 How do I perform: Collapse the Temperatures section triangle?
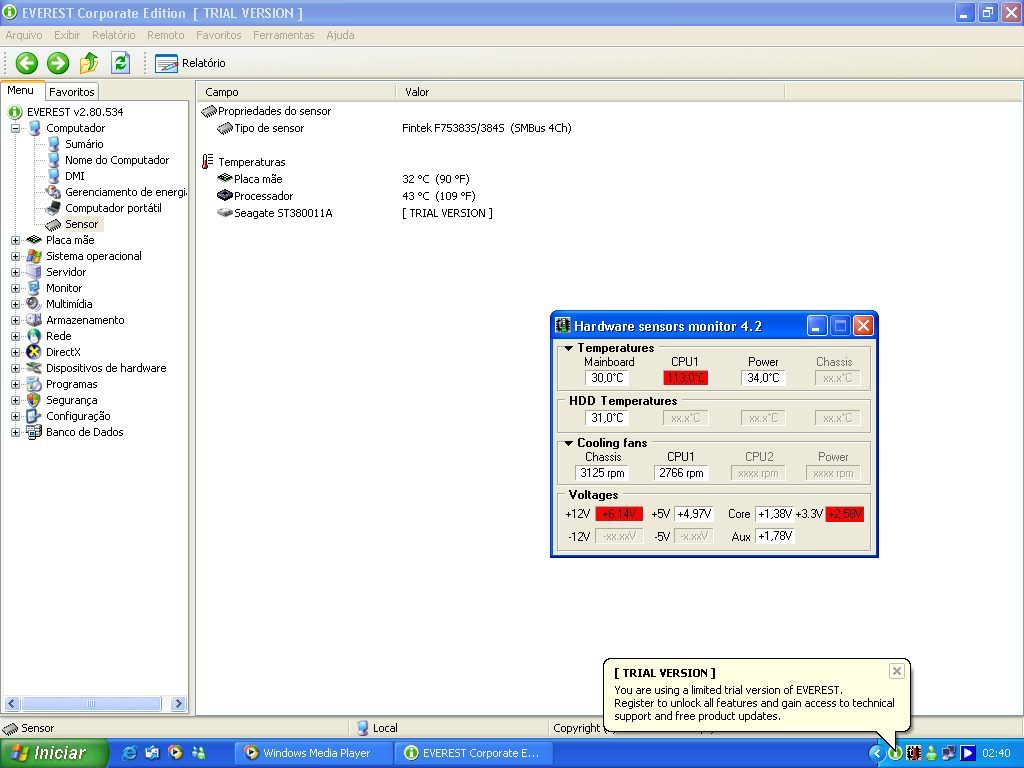point(568,348)
